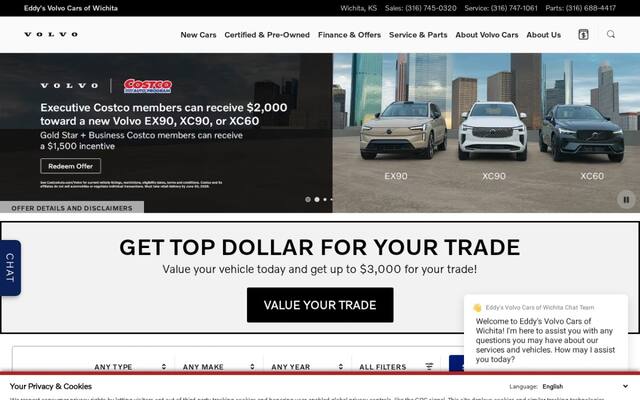Screen dimensions: 640x400
Task: Open the dollar payment calculator icon
Action: point(583,35)
